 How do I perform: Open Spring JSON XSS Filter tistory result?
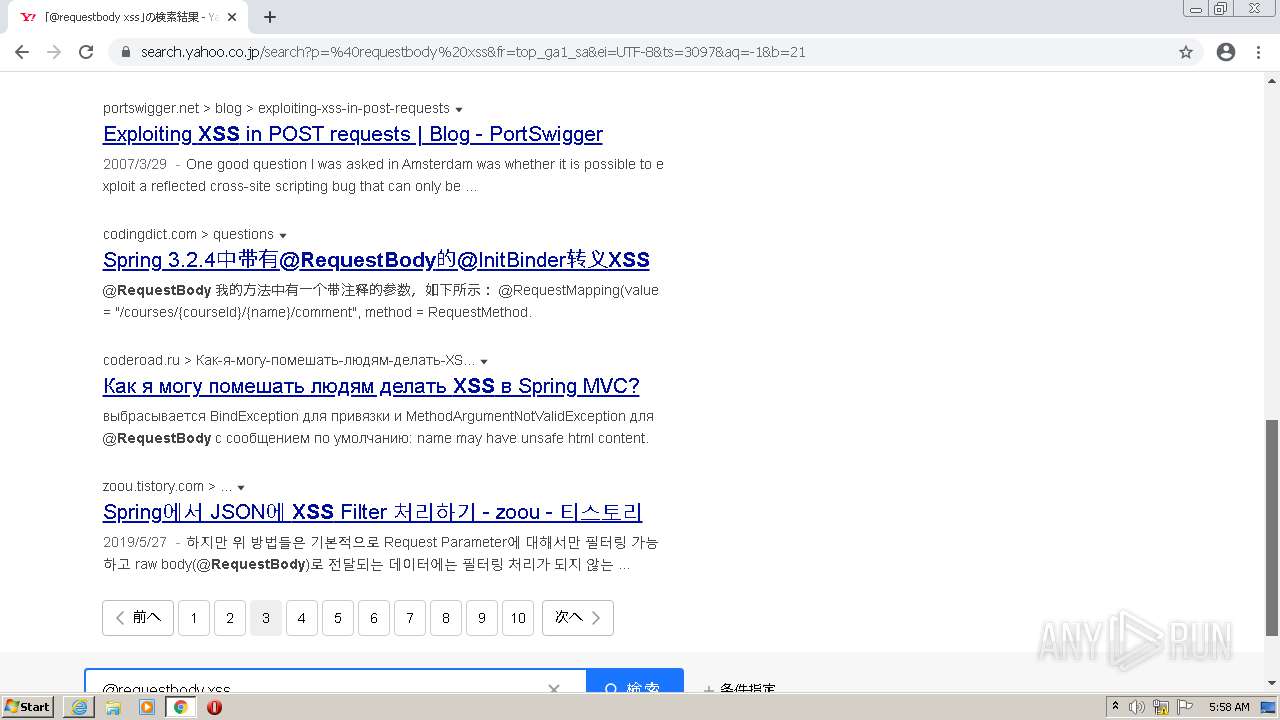click(x=373, y=512)
